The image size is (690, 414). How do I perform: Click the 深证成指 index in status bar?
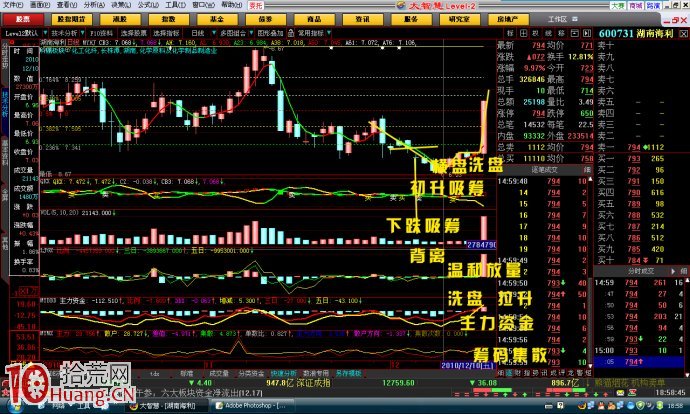(x=313, y=383)
